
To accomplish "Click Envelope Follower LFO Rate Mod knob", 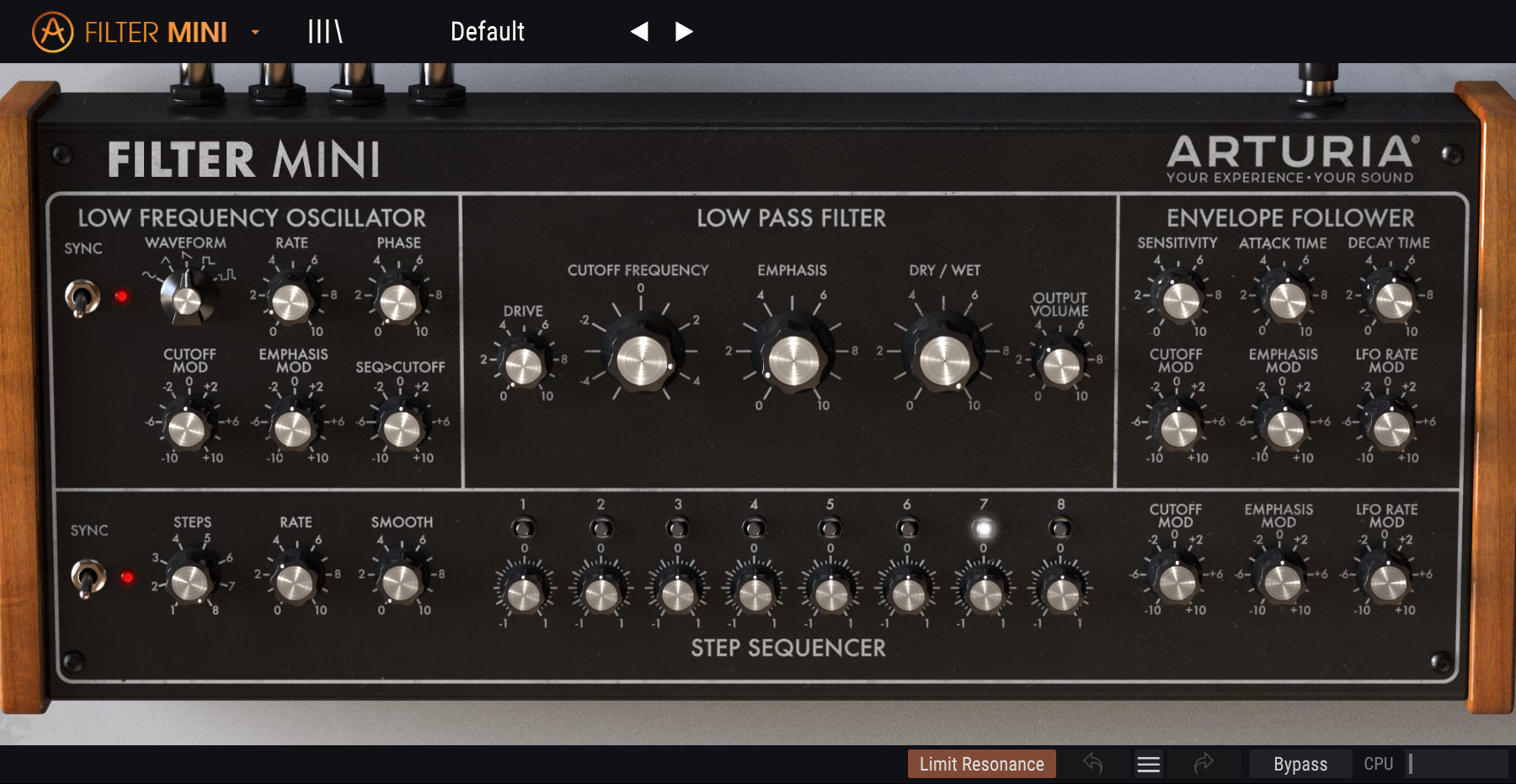I will (1391, 429).
